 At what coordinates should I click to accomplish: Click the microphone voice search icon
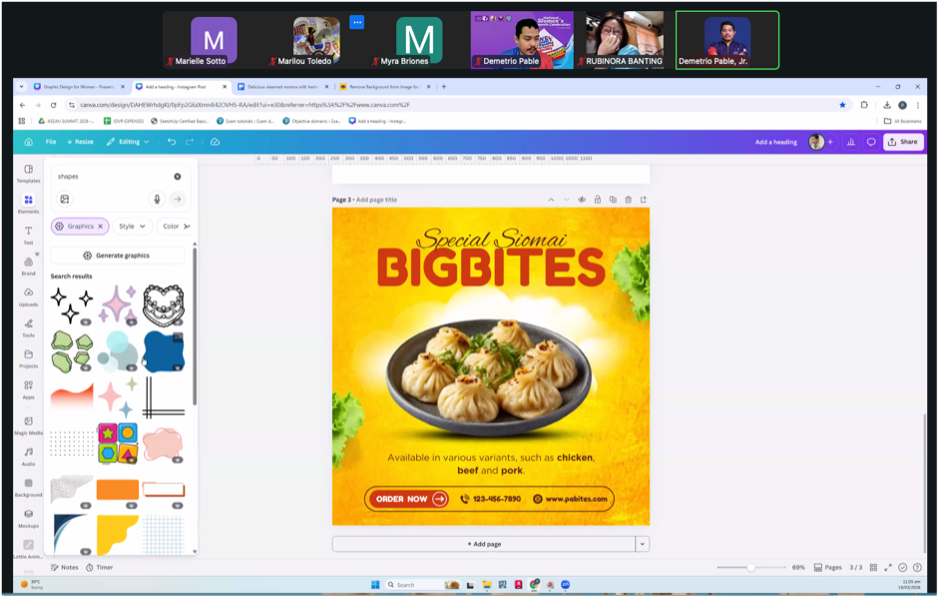157,199
